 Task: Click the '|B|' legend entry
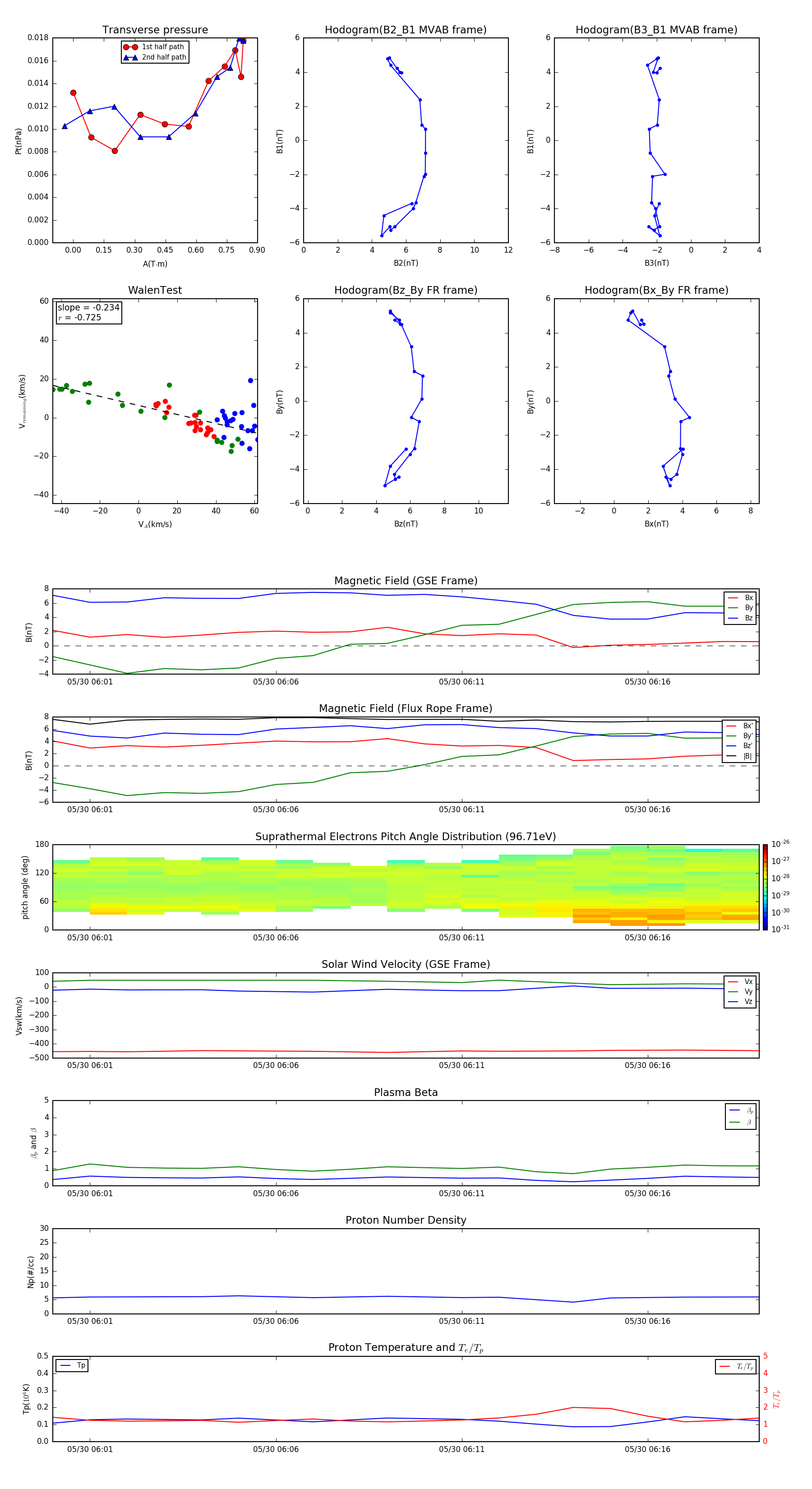tap(740, 756)
